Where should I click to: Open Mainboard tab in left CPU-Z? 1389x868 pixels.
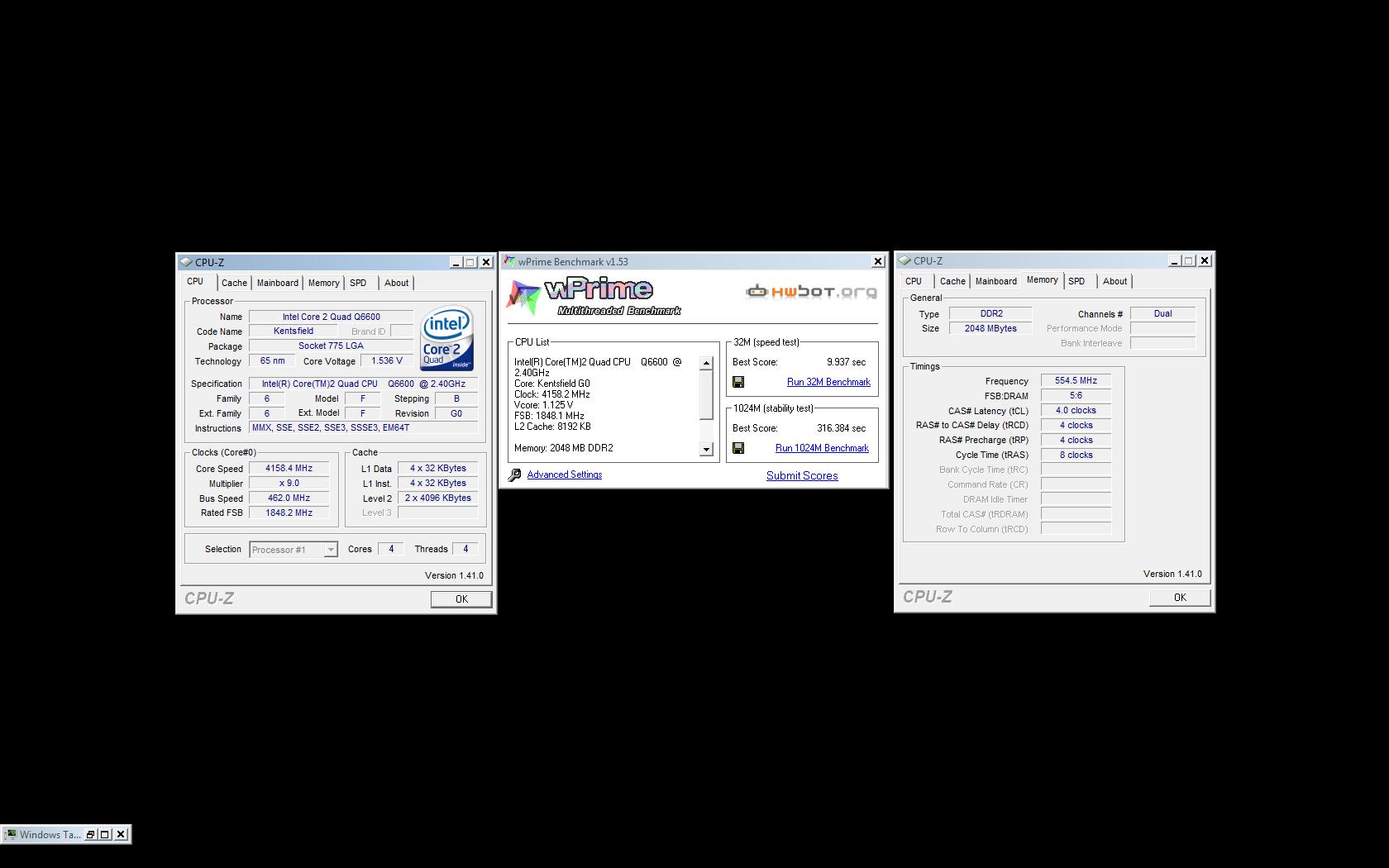point(277,283)
